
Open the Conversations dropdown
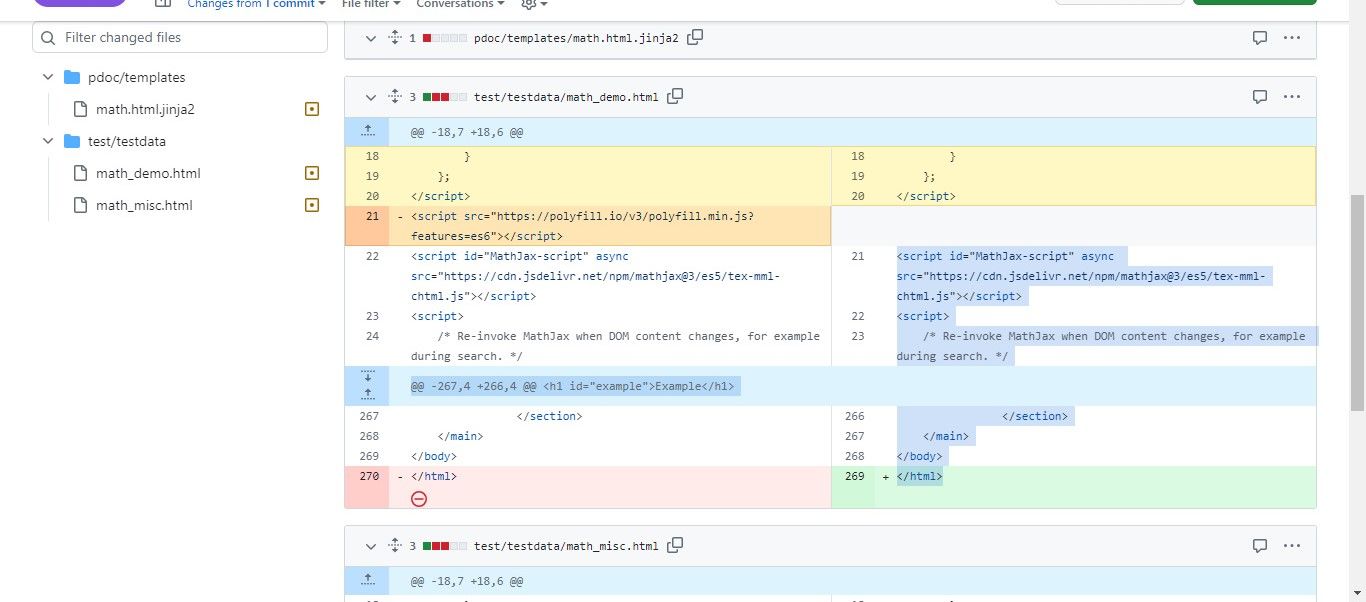click(460, 4)
